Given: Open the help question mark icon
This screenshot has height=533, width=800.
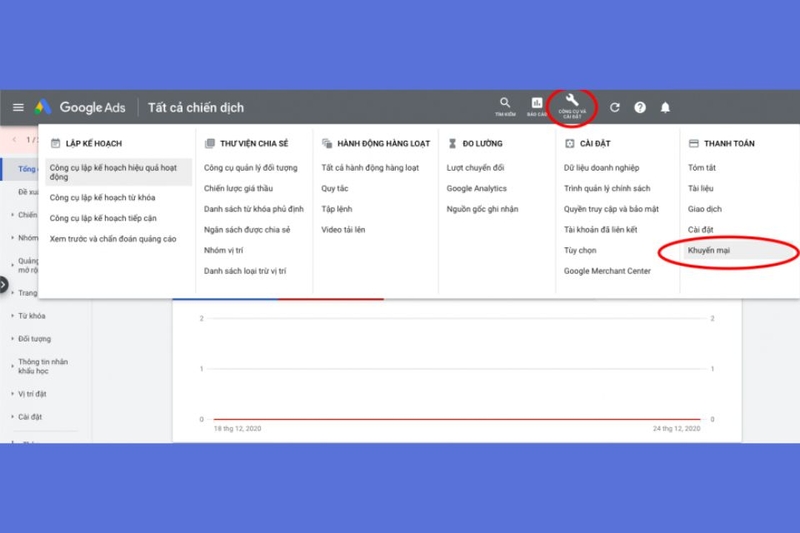Looking at the screenshot, I should point(640,108).
